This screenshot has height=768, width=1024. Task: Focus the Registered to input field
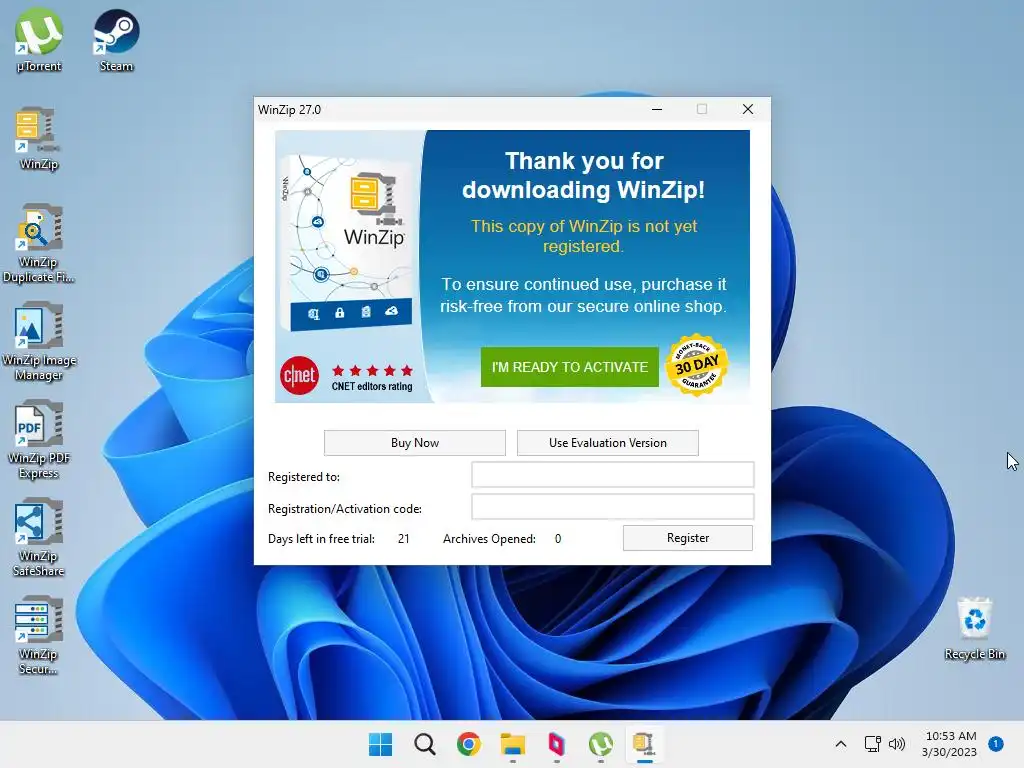click(613, 475)
